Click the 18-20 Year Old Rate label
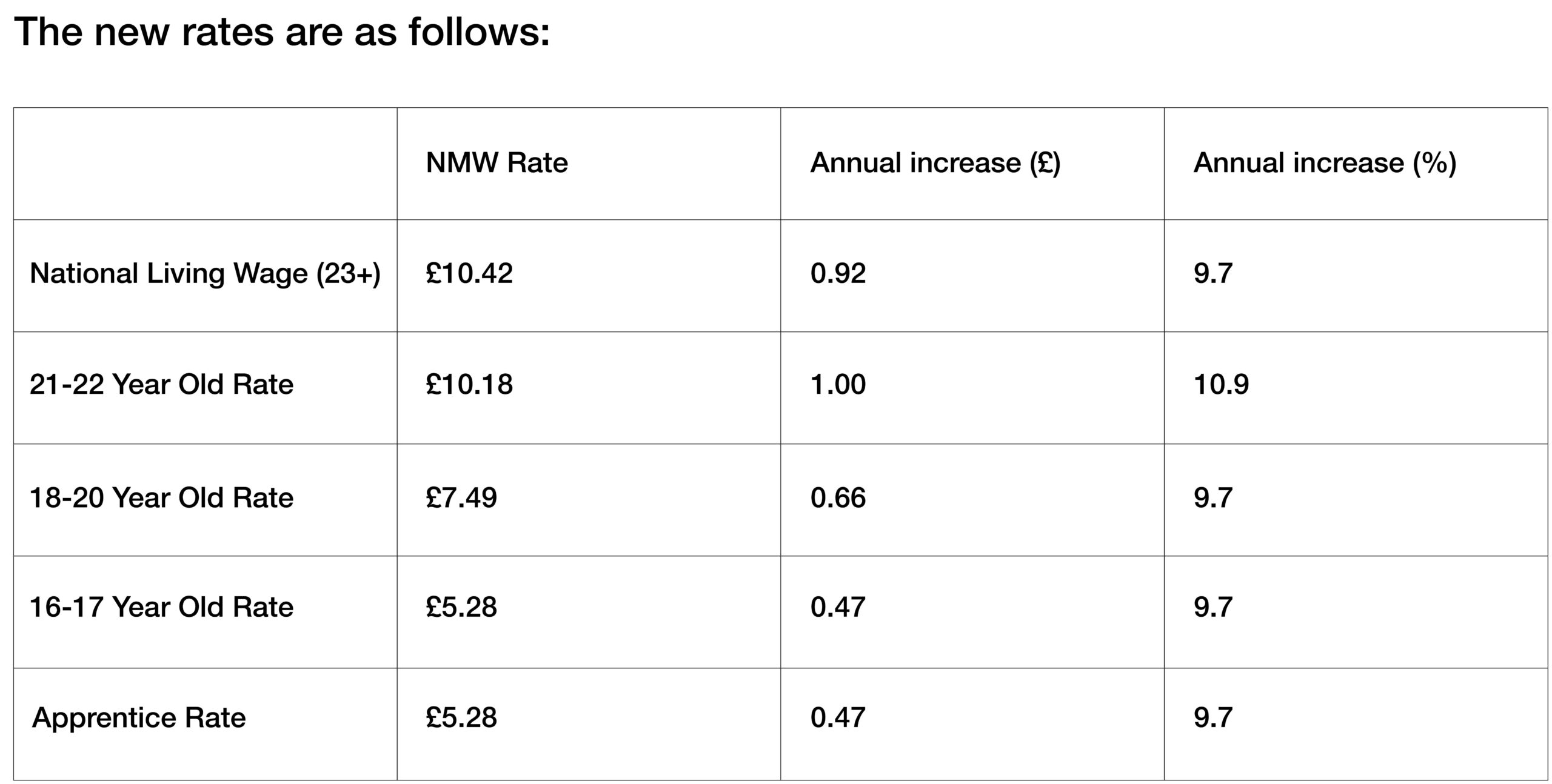This screenshot has height=784, width=1552. (x=162, y=498)
